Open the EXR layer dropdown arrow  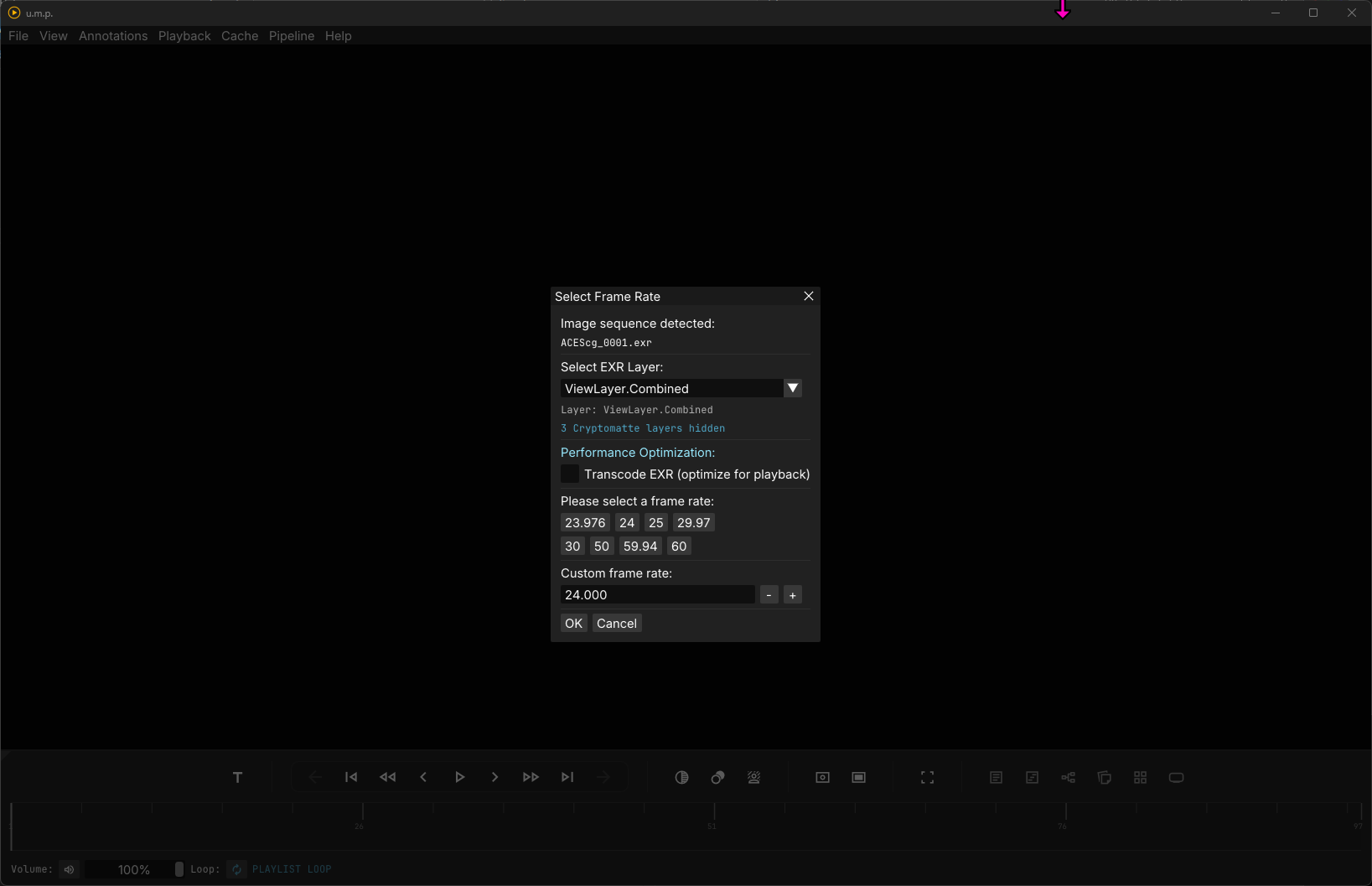[792, 388]
